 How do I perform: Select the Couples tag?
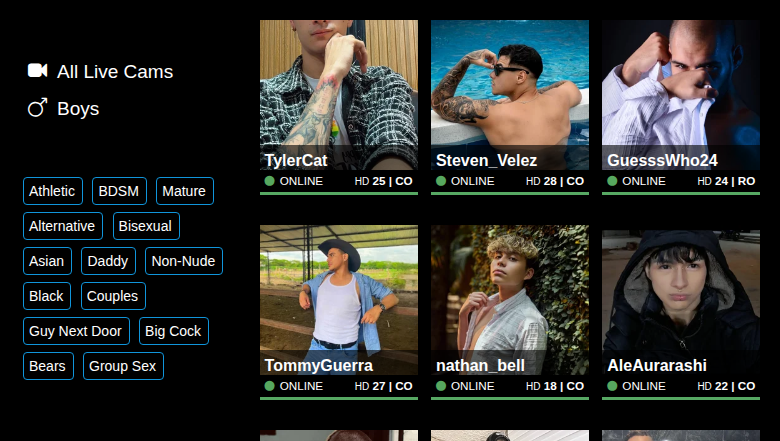point(113,296)
